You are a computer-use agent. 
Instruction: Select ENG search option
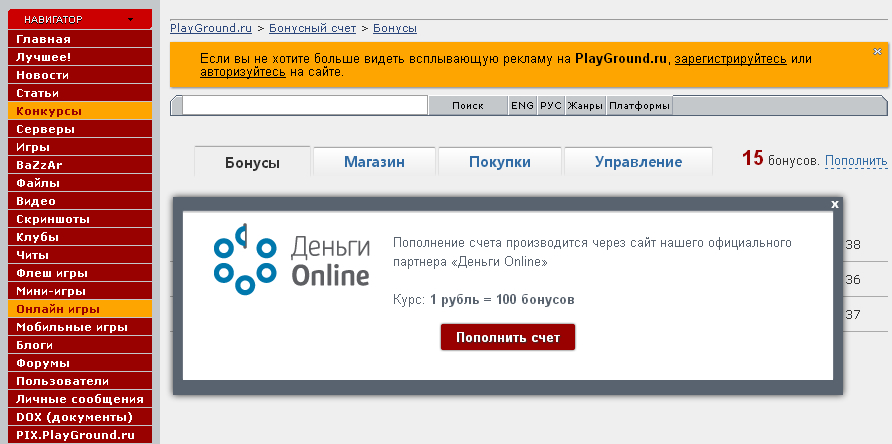522,106
